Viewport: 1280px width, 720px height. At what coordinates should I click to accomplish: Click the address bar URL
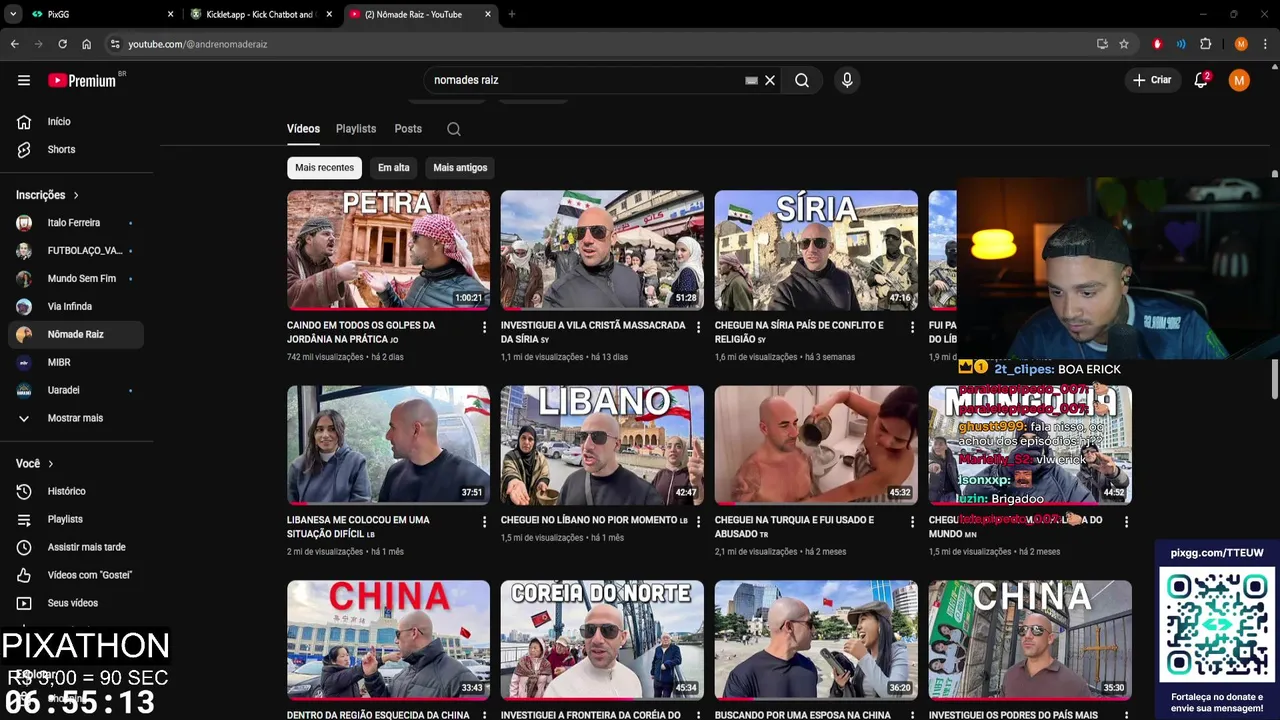[x=198, y=44]
